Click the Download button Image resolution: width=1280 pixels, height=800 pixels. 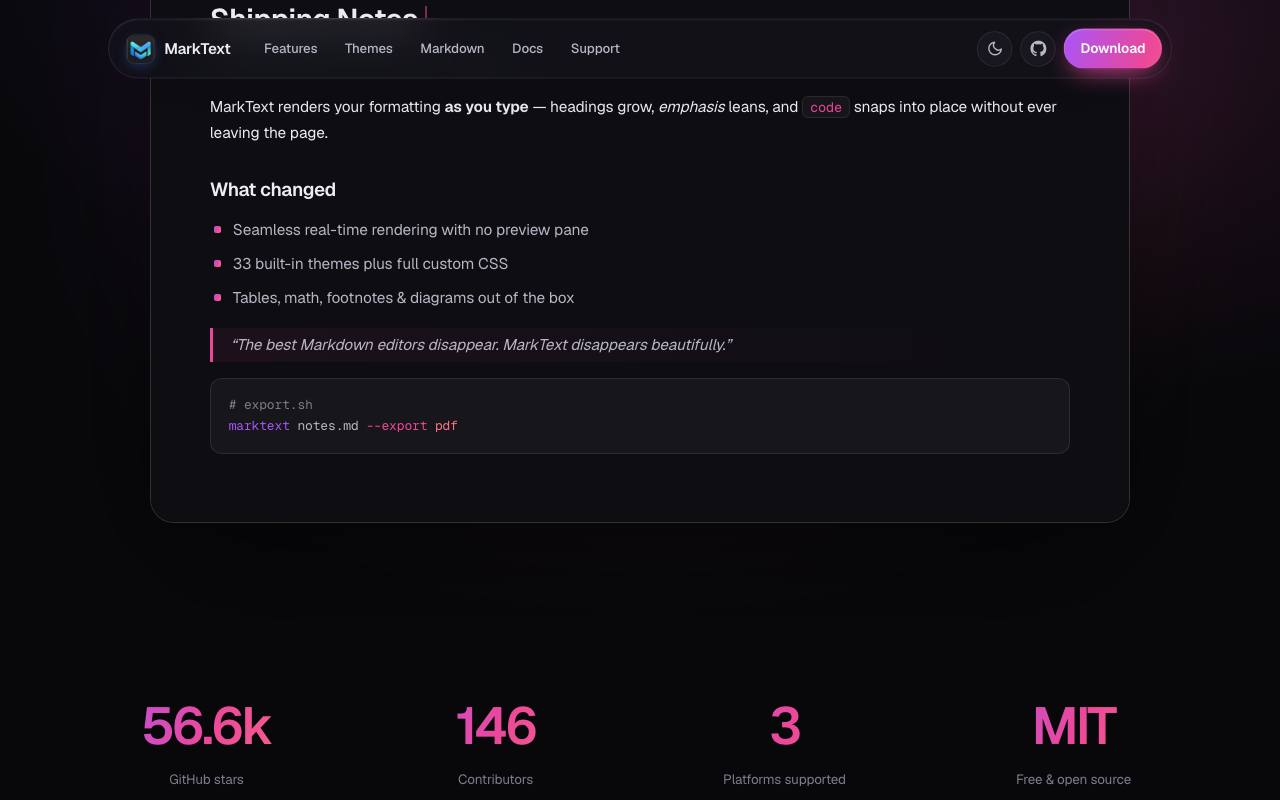coord(1112,48)
